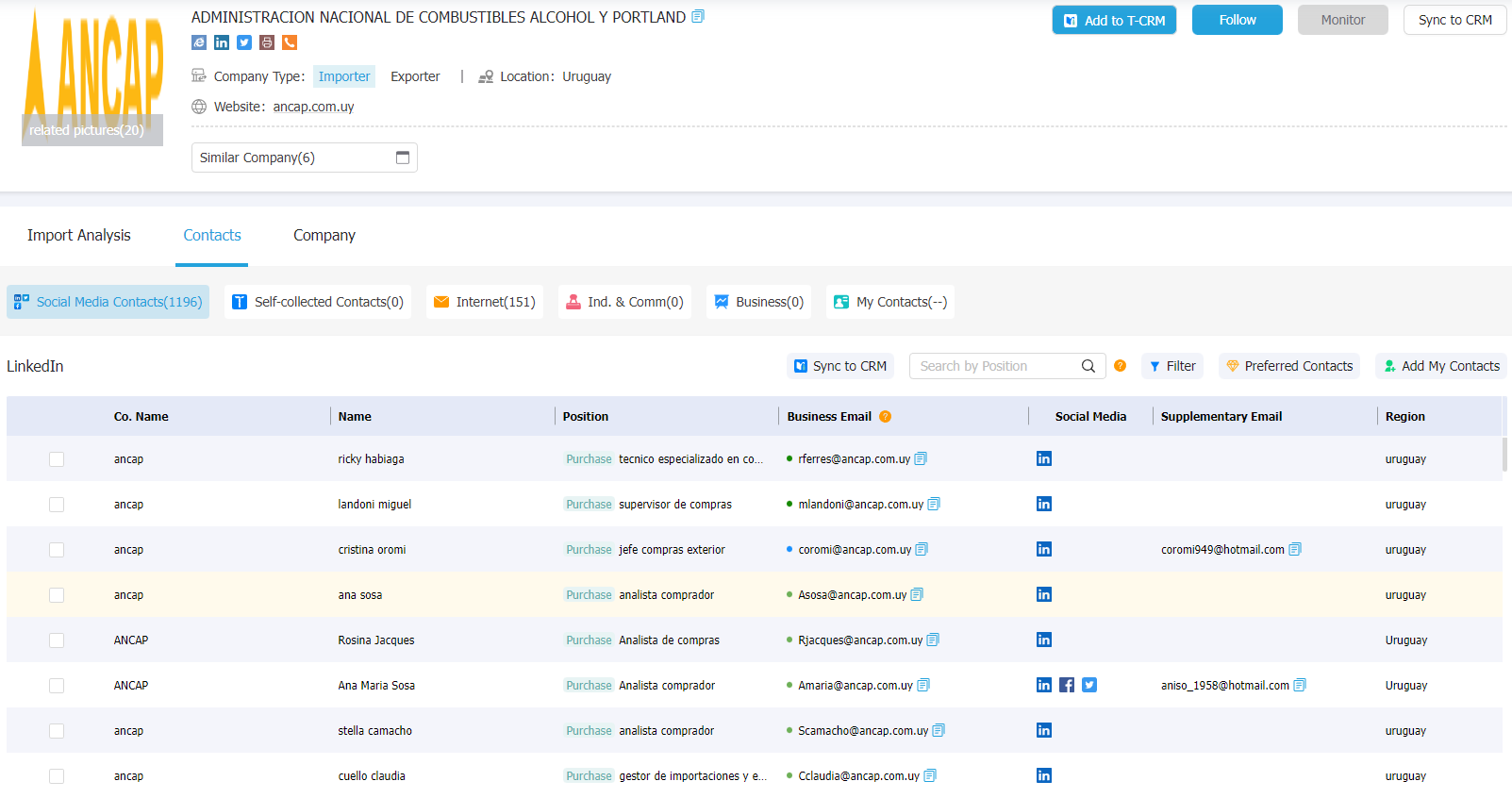Click the name 'Rosina Jacques'
This screenshot has width=1512, height=798.
[376, 640]
